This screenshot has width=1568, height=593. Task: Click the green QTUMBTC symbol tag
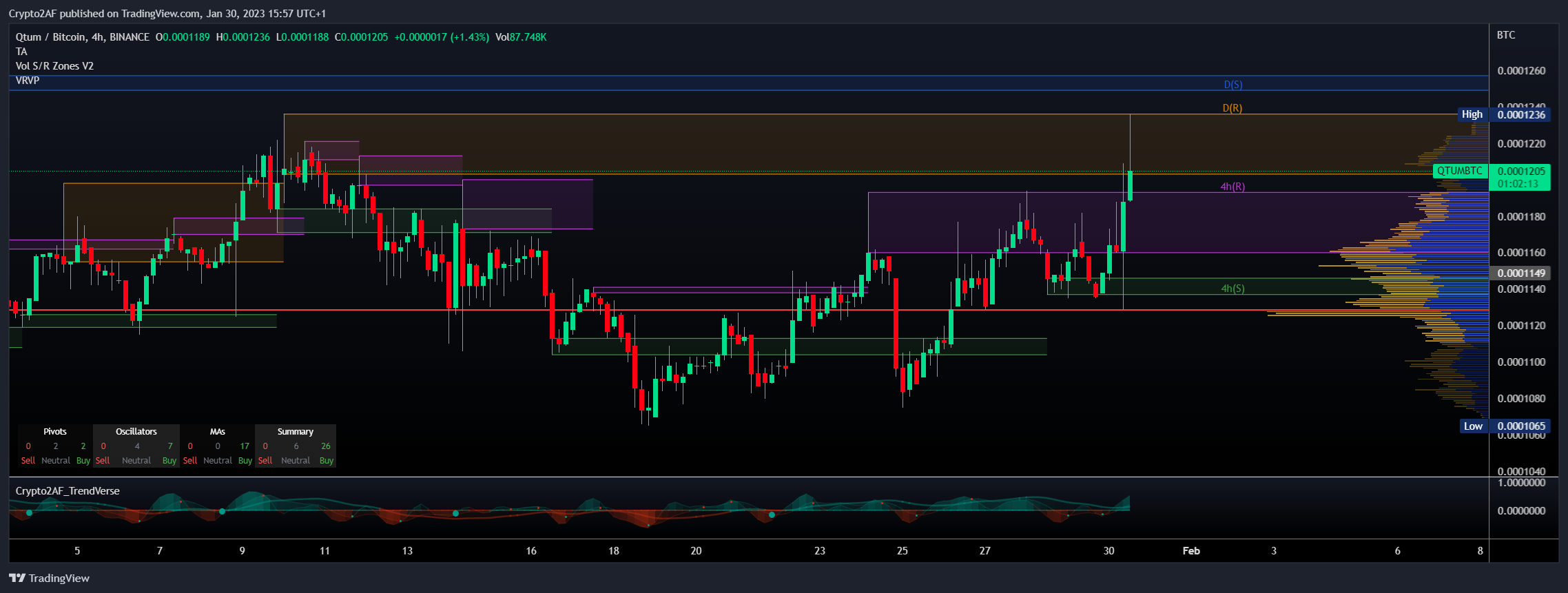point(1460,171)
